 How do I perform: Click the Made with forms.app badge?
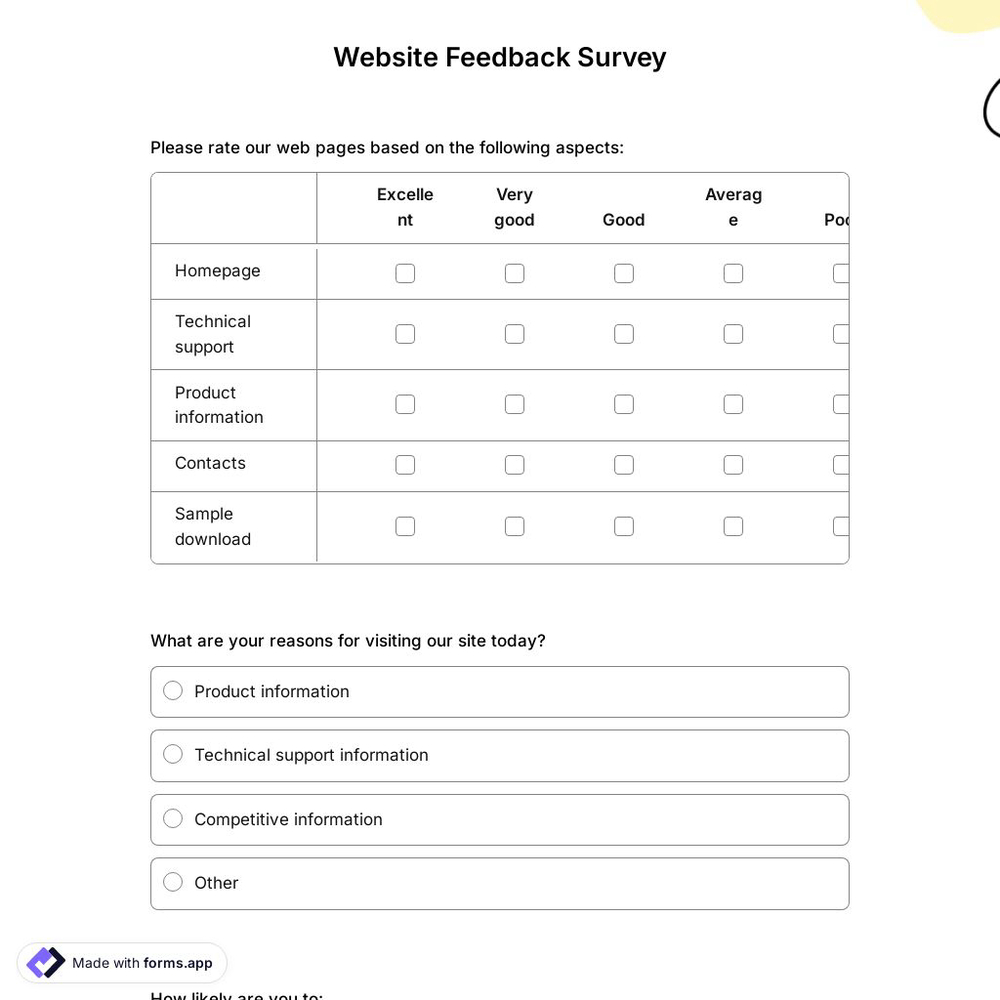(x=121, y=962)
